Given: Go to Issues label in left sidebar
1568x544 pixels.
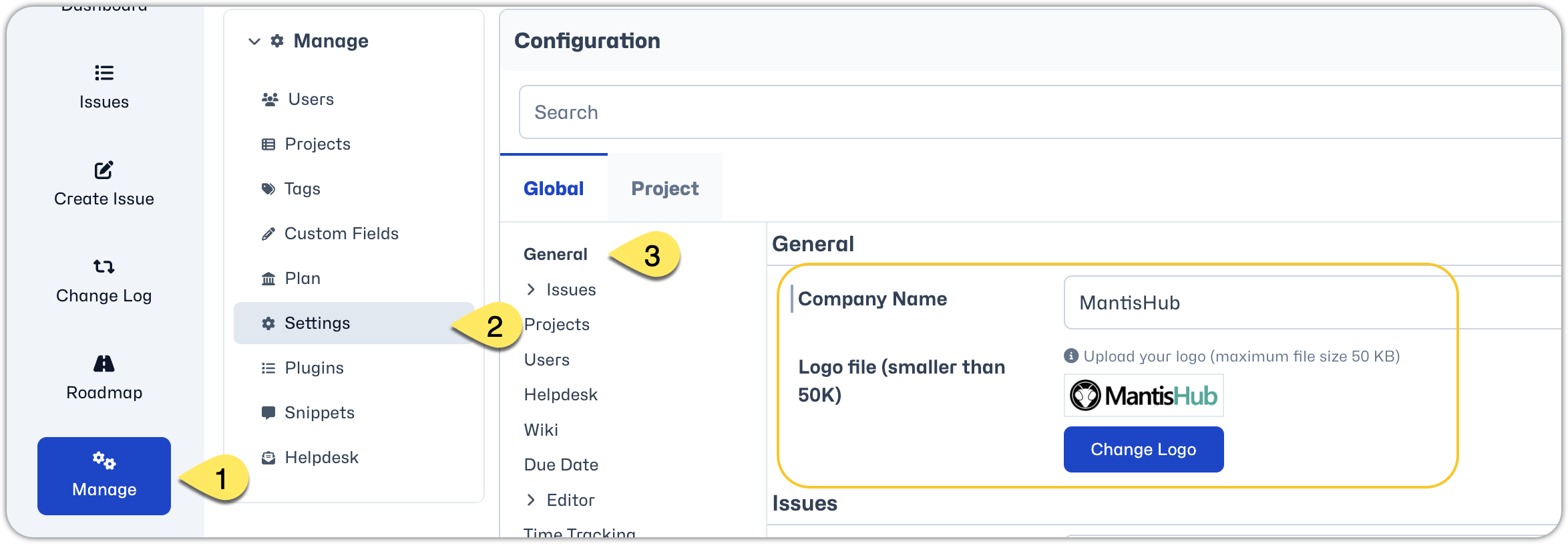Looking at the screenshot, I should pos(104,102).
